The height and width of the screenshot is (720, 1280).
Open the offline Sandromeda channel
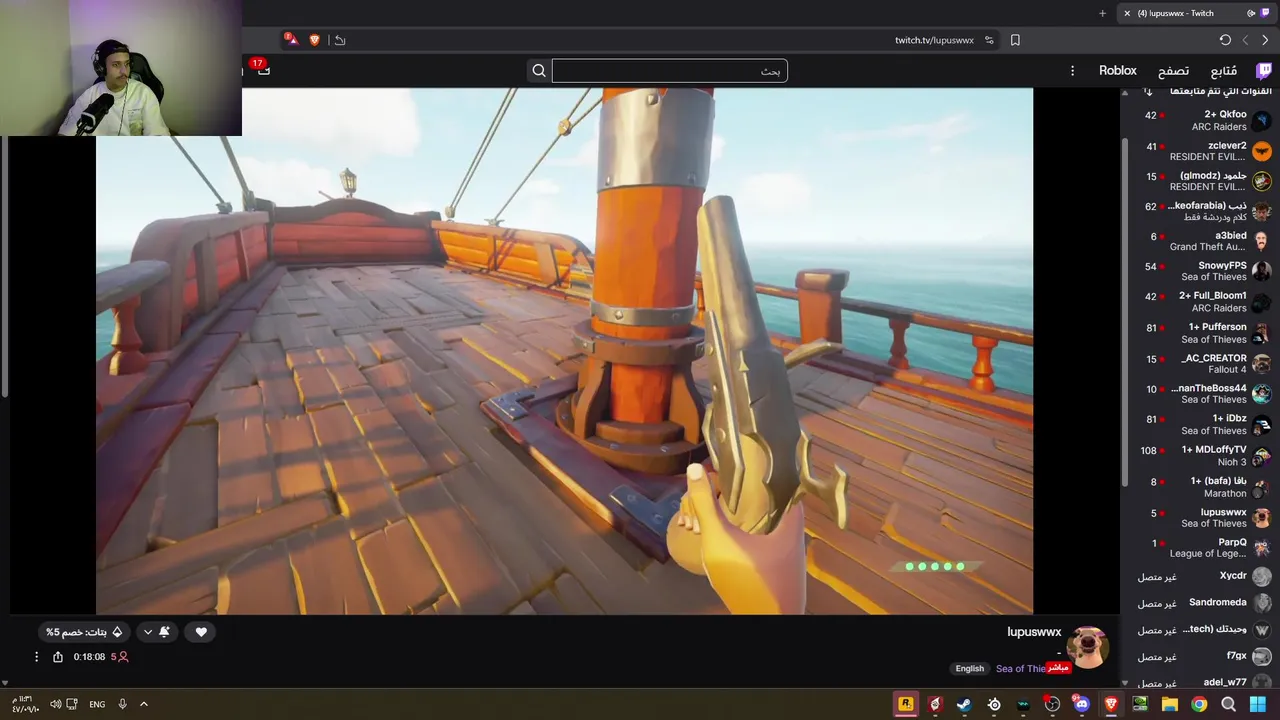click(1200, 603)
